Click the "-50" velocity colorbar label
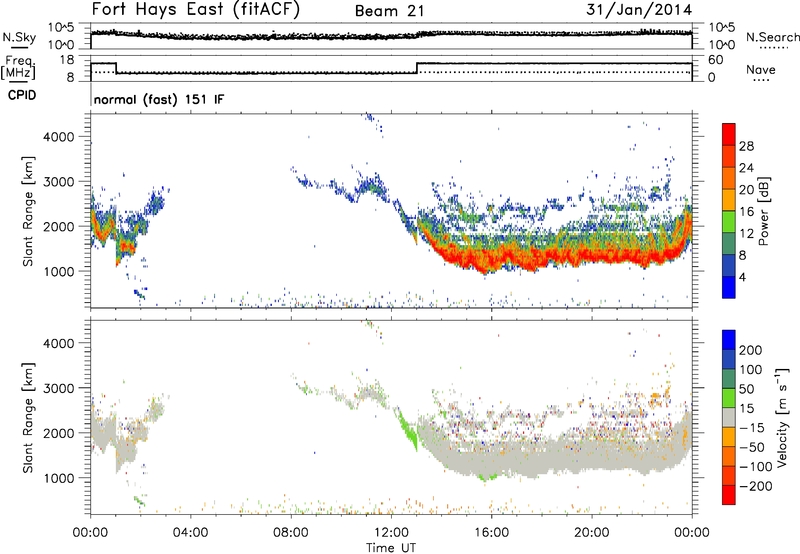This screenshot has width=800, height=554. (752, 447)
